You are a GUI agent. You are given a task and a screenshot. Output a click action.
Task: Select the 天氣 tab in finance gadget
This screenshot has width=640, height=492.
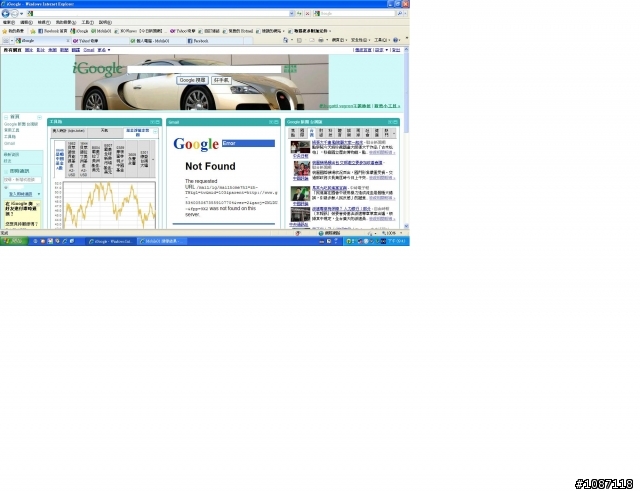pos(104,131)
